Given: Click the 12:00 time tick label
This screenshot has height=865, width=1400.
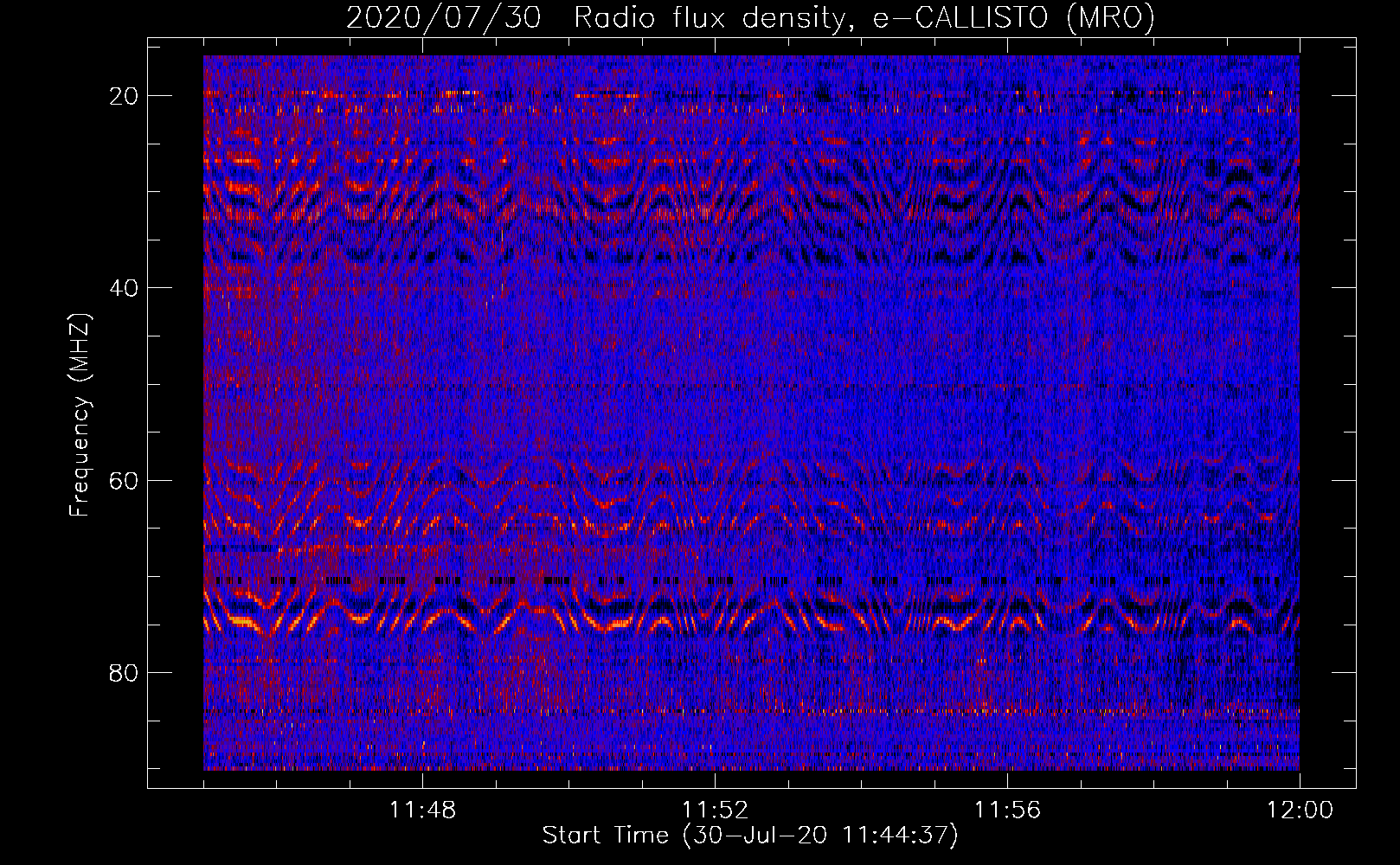Looking at the screenshot, I should (x=1300, y=810).
